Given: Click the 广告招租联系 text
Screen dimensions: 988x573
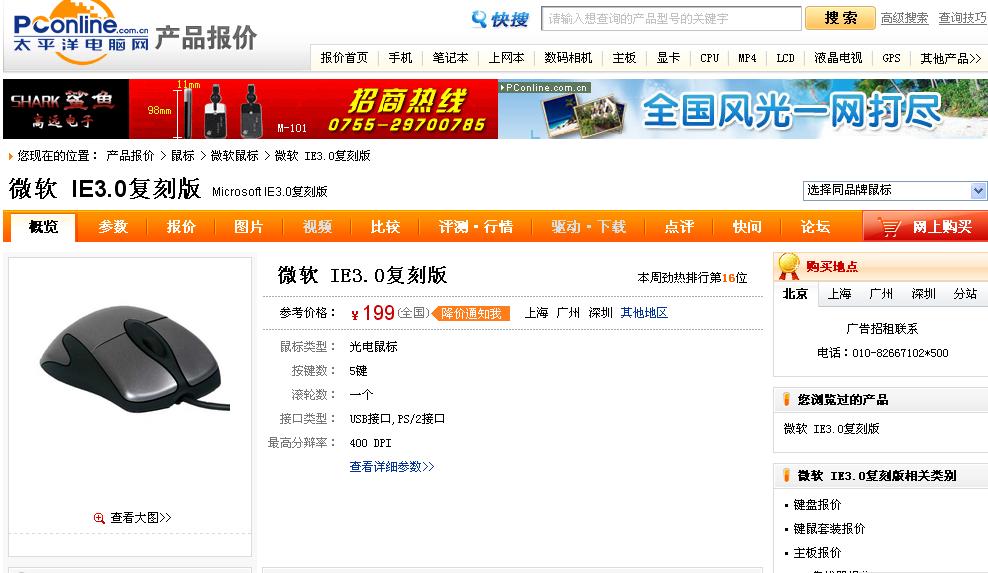Looking at the screenshot, I should 882,329.
